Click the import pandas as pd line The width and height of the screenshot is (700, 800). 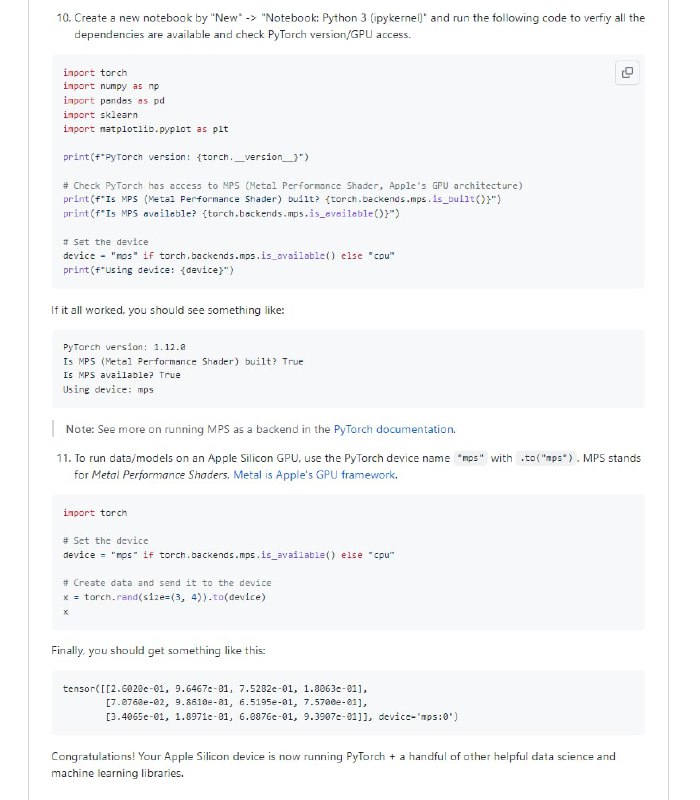click(x=108, y=101)
